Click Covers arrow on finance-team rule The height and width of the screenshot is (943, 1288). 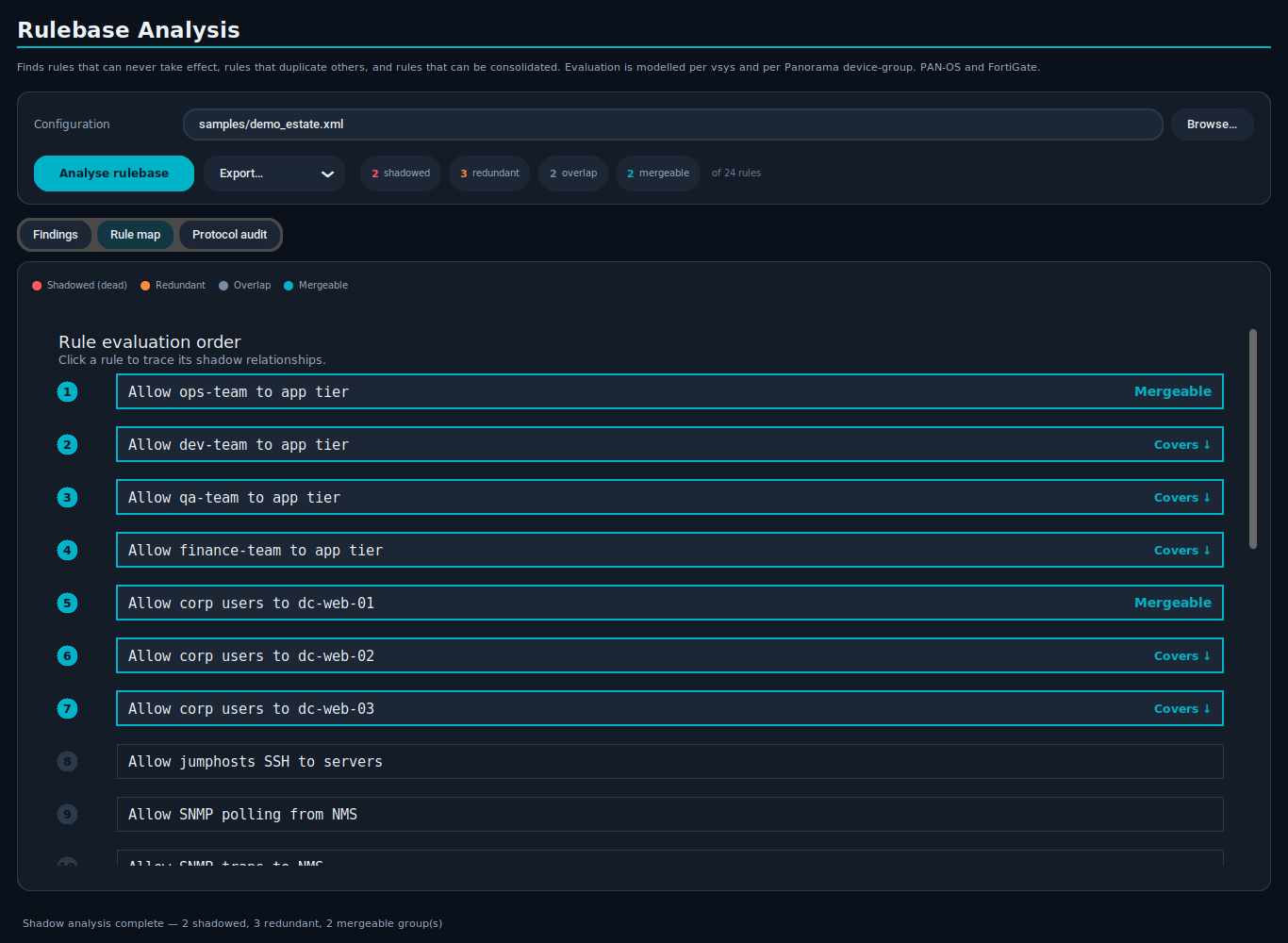click(1182, 551)
